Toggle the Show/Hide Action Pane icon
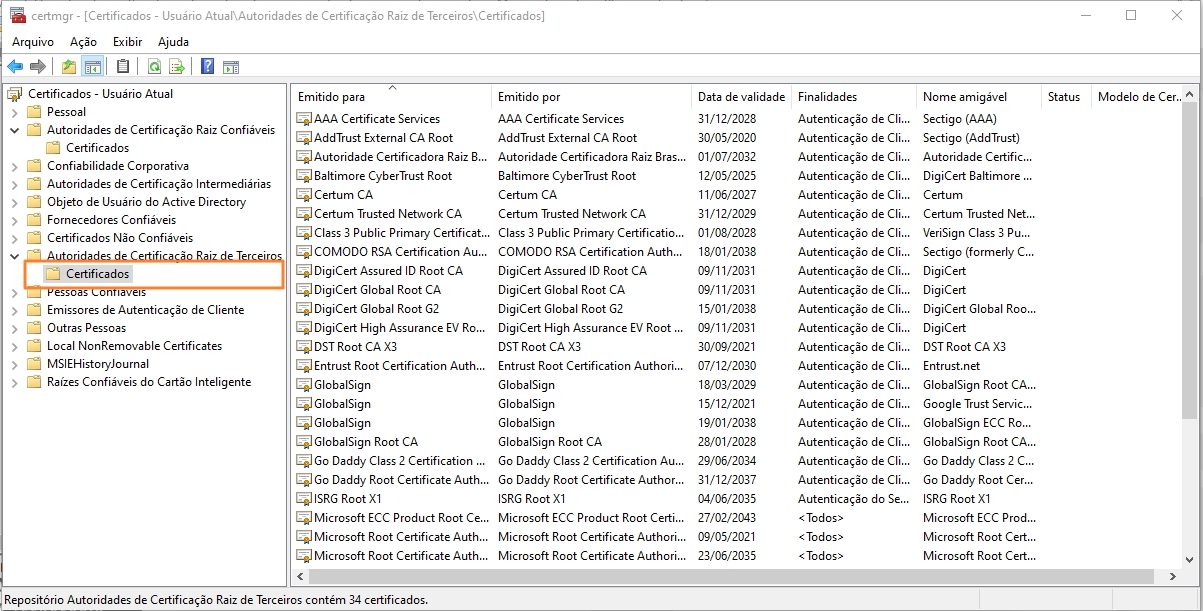Image resolution: width=1203 pixels, height=611 pixels. 231,67
